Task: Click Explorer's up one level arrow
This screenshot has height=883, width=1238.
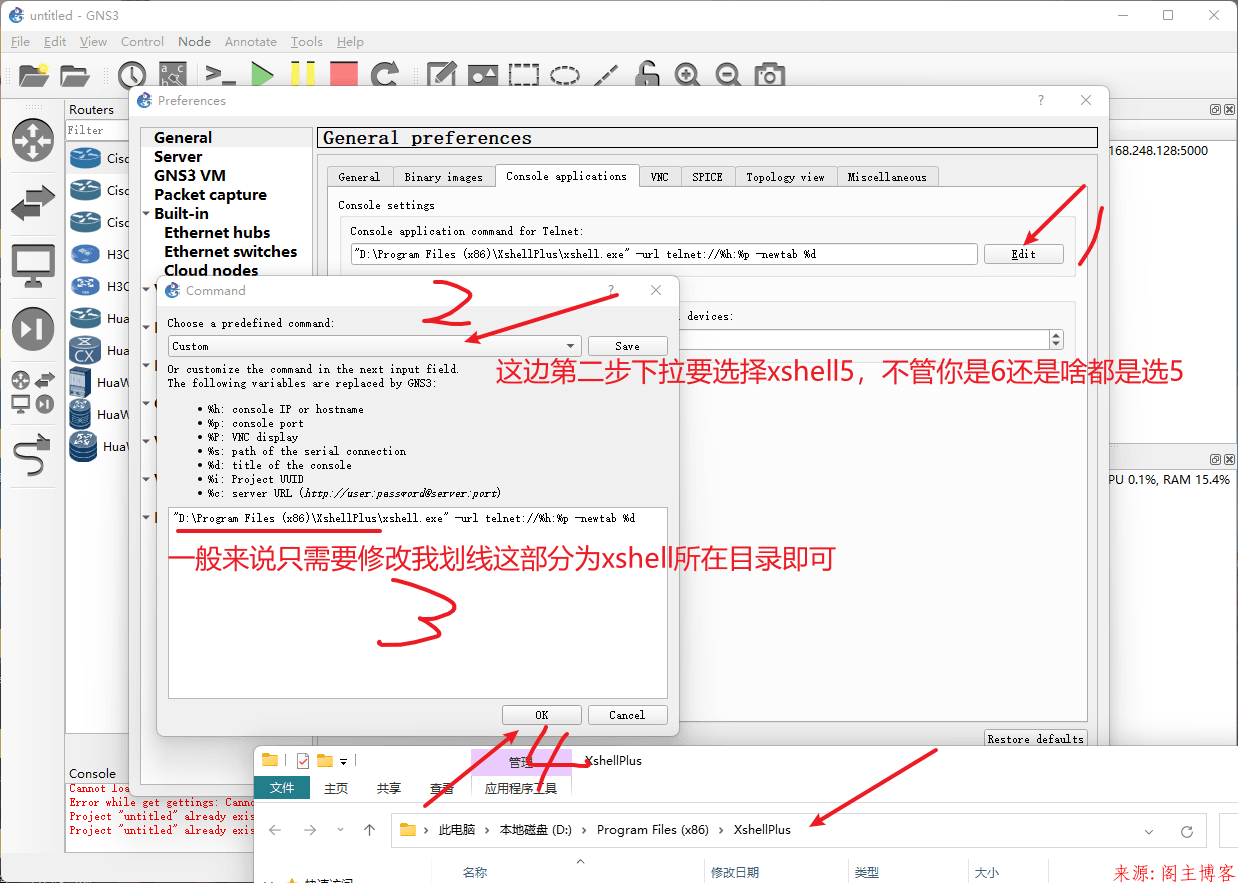Action: (369, 830)
